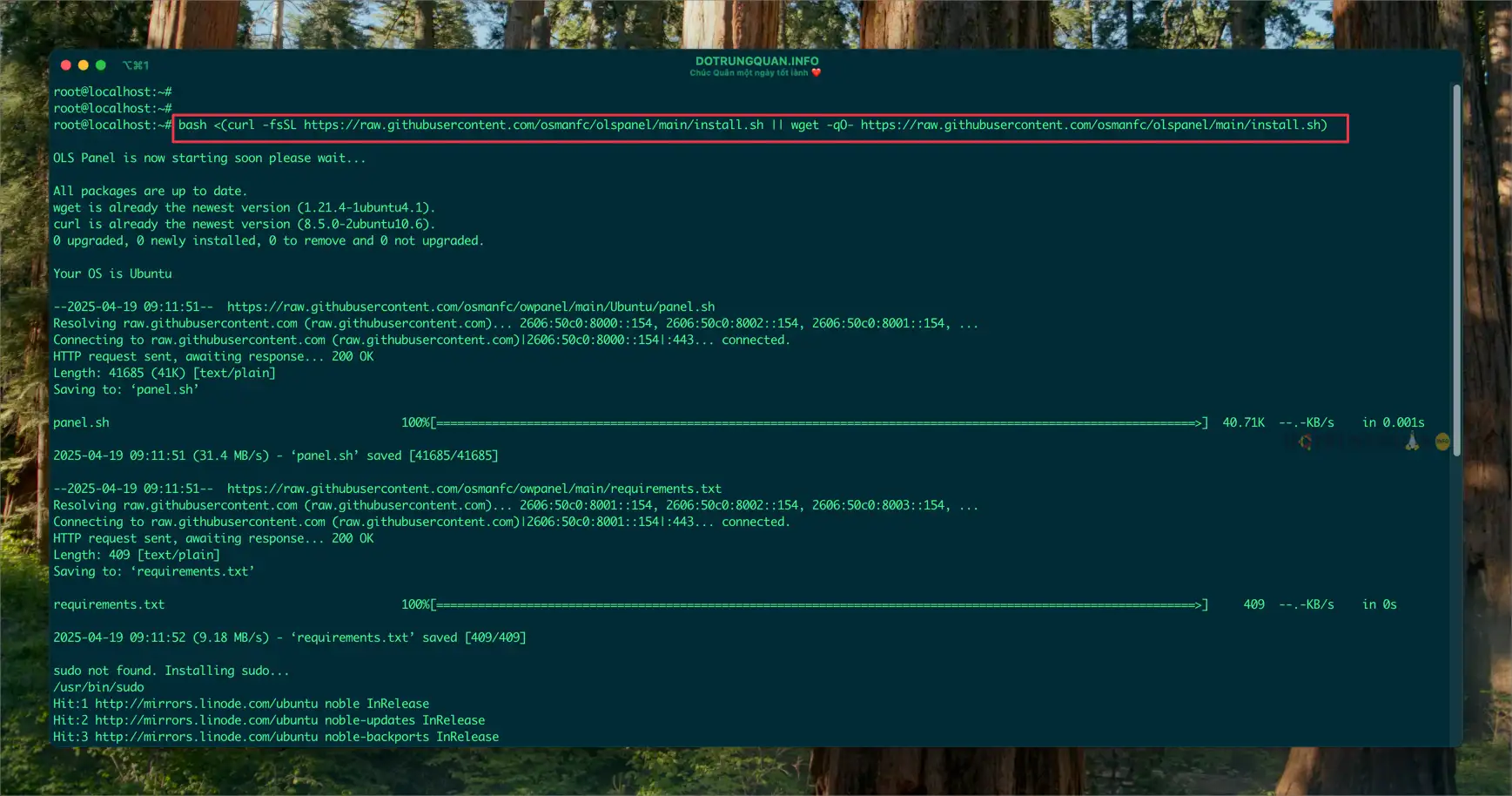Screen dimensions: 1512x796
Task: Close the terminal with red button
Action: [x=66, y=65]
